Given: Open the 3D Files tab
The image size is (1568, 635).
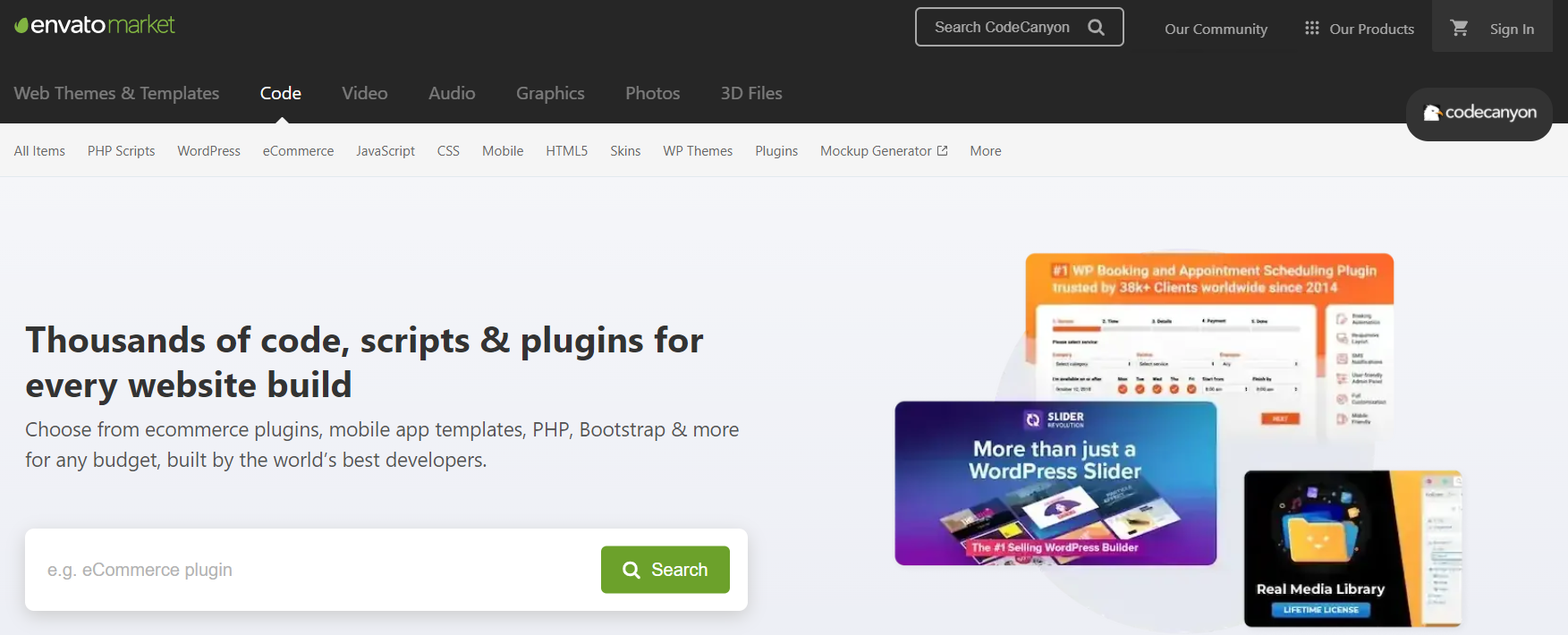Looking at the screenshot, I should [x=751, y=93].
